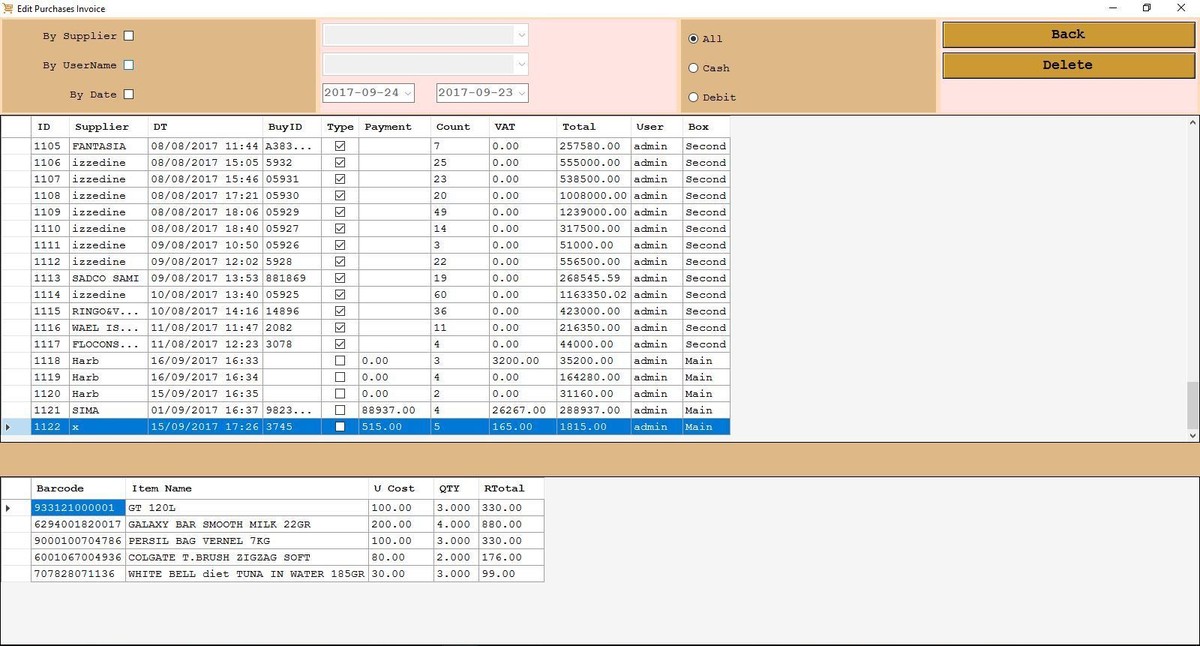Tick the By UserName checkbox
Viewport: 1200px width, 646px height.
128,66
